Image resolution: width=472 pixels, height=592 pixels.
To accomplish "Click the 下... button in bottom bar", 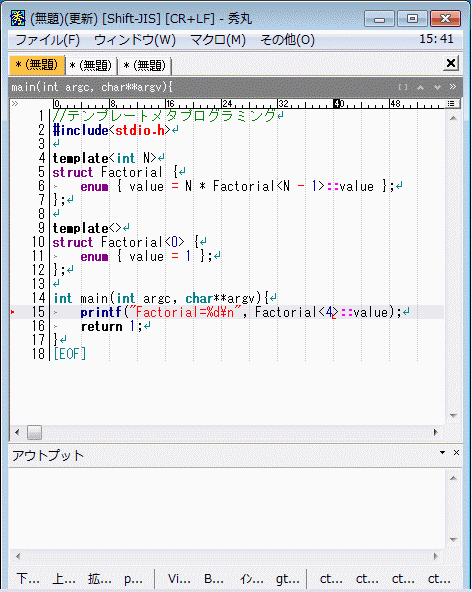I will point(28,578).
